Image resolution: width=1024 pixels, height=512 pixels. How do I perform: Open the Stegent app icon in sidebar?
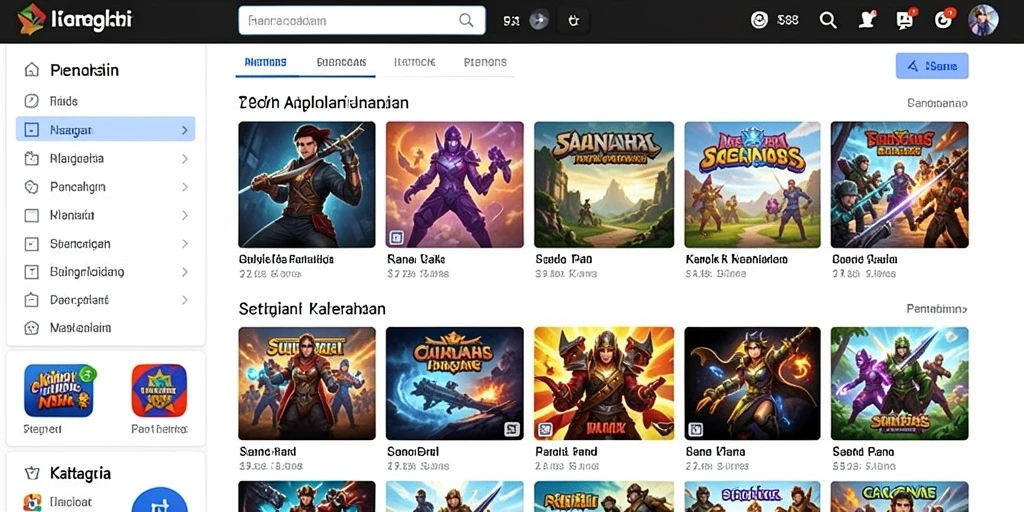coord(59,391)
